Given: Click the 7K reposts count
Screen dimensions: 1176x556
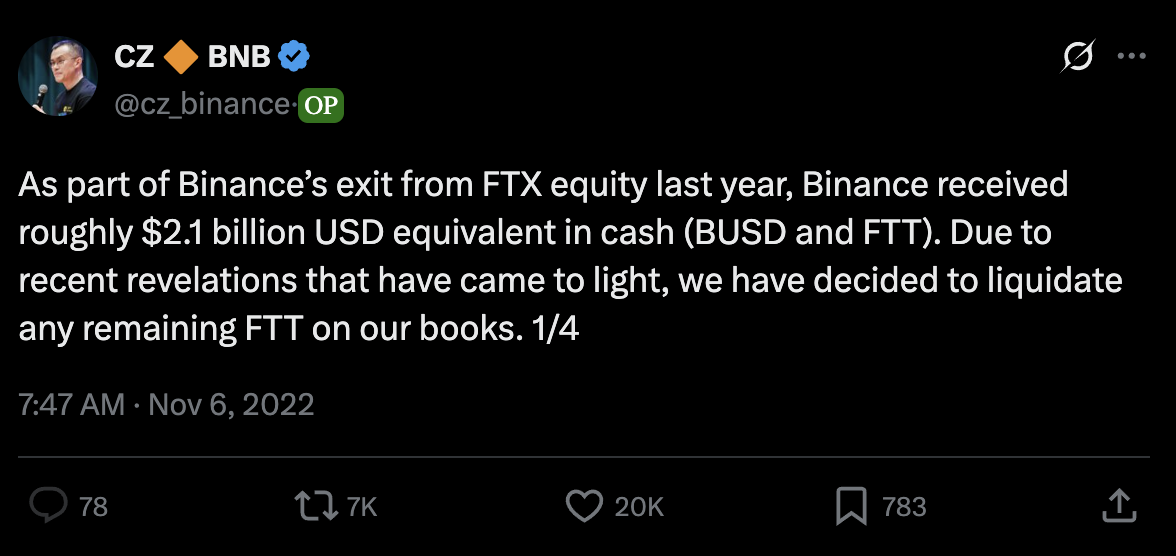Looking at the screenshot, I should pos(361,507).
